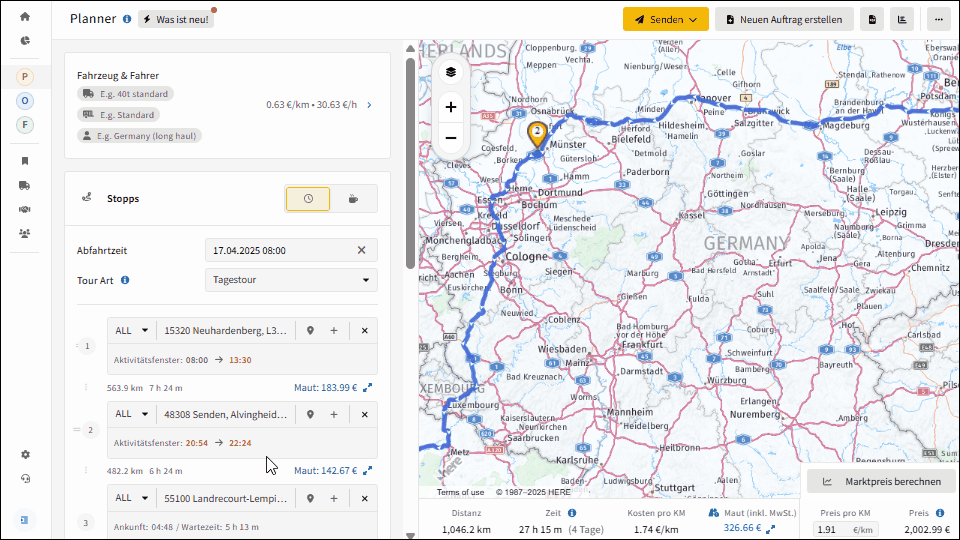Click the Preis info icon
Screen dimensions: 960x540
(940, 513)
